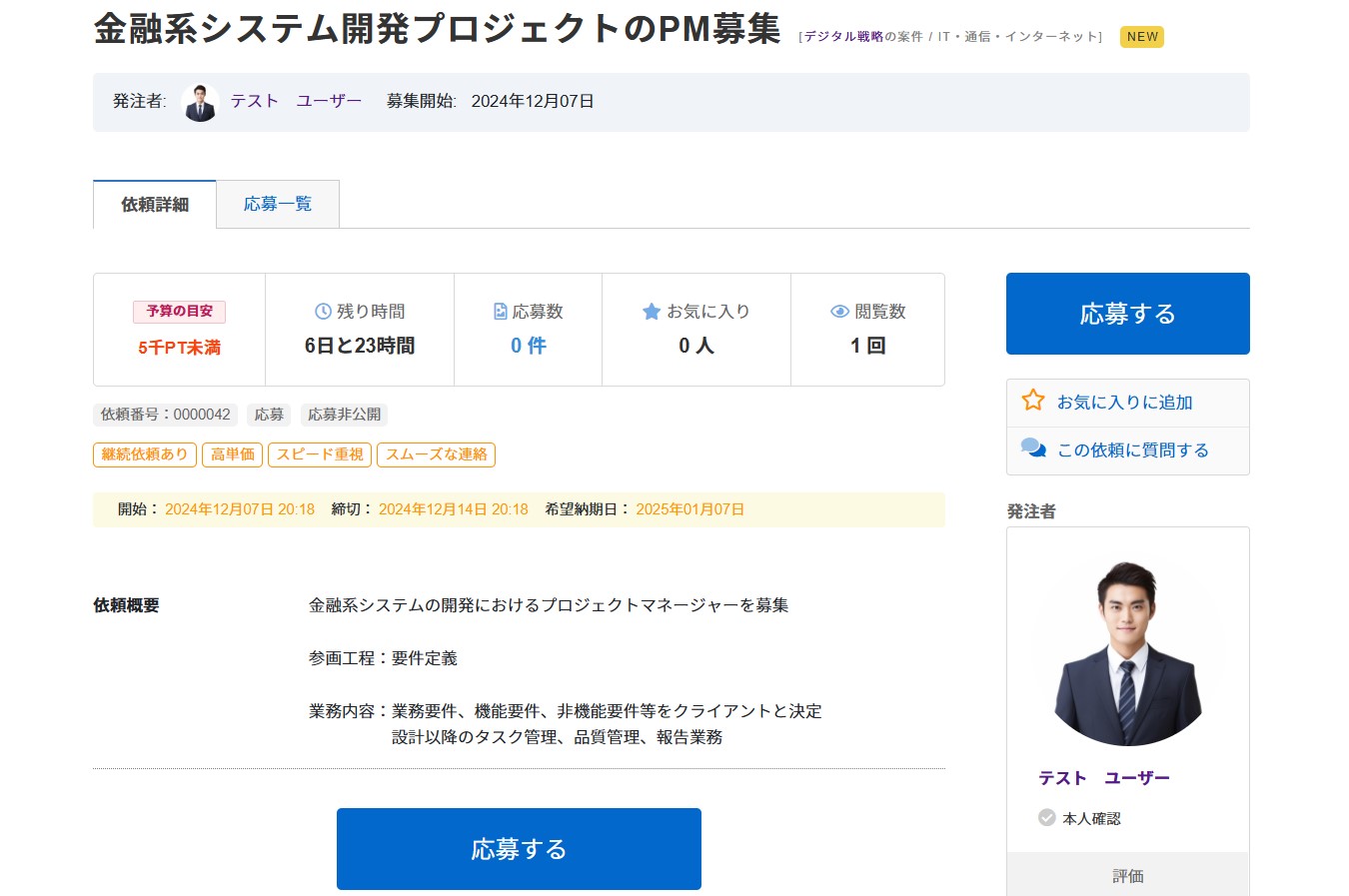Click the 本人確認 checkmark icon
1349x896 pixels.
tap(1046, 818)
